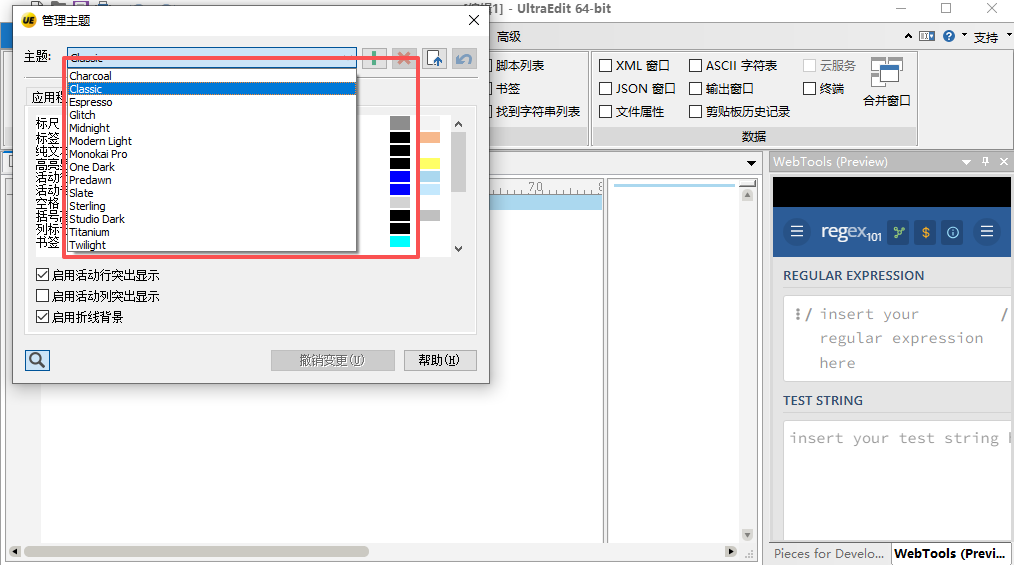Open the 支持 menu

coord(986,37)
